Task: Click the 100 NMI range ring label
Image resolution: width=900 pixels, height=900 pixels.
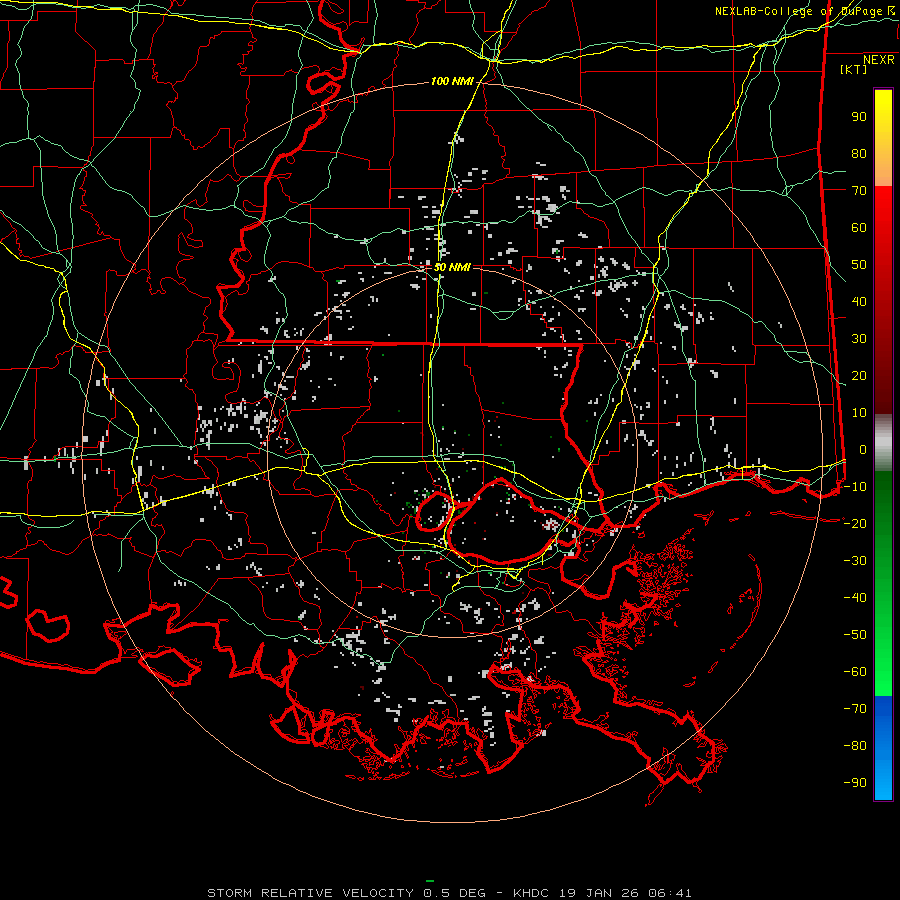Action: click(452, 82)
